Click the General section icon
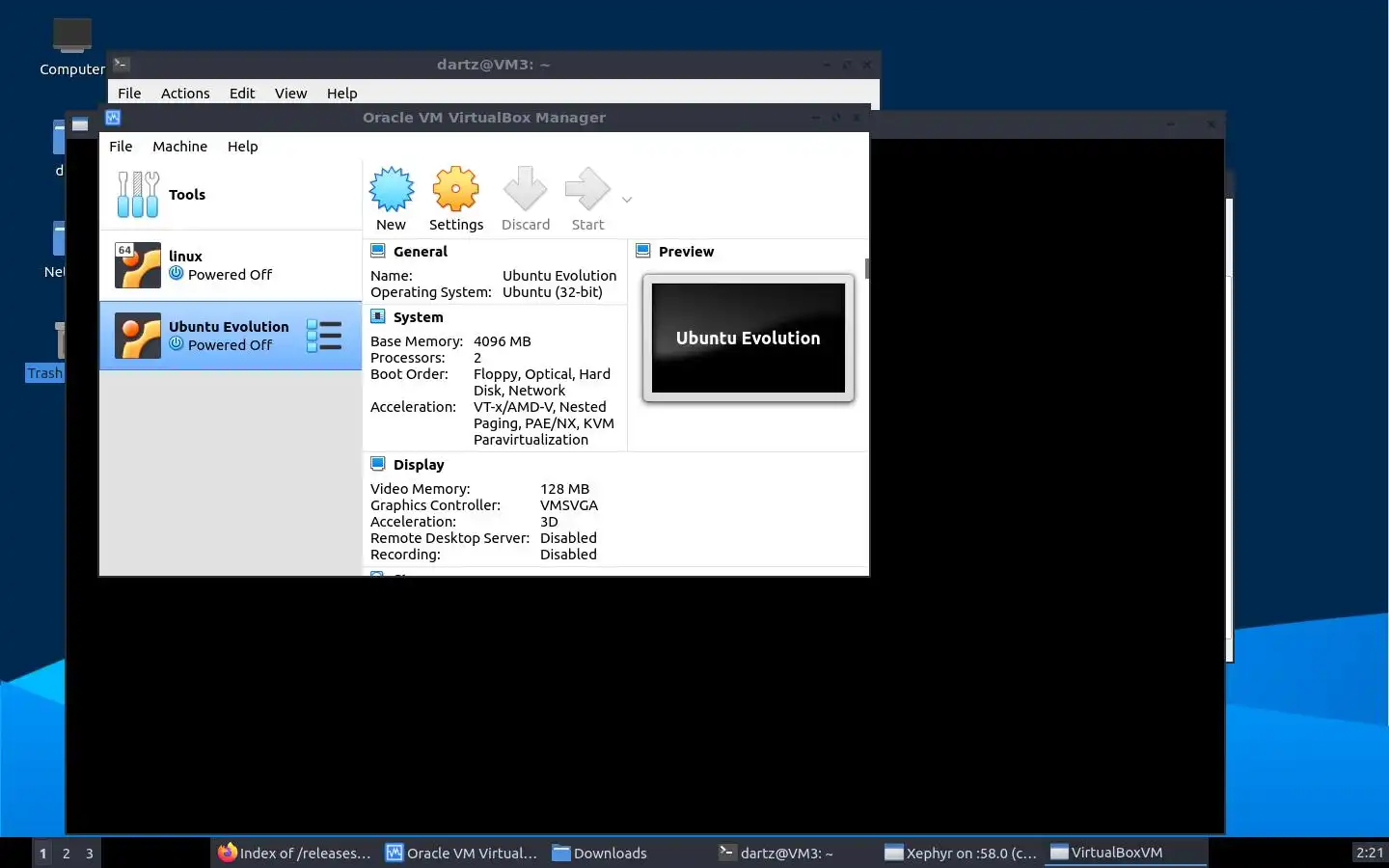 pyautogui.click(x=378, y=251)
